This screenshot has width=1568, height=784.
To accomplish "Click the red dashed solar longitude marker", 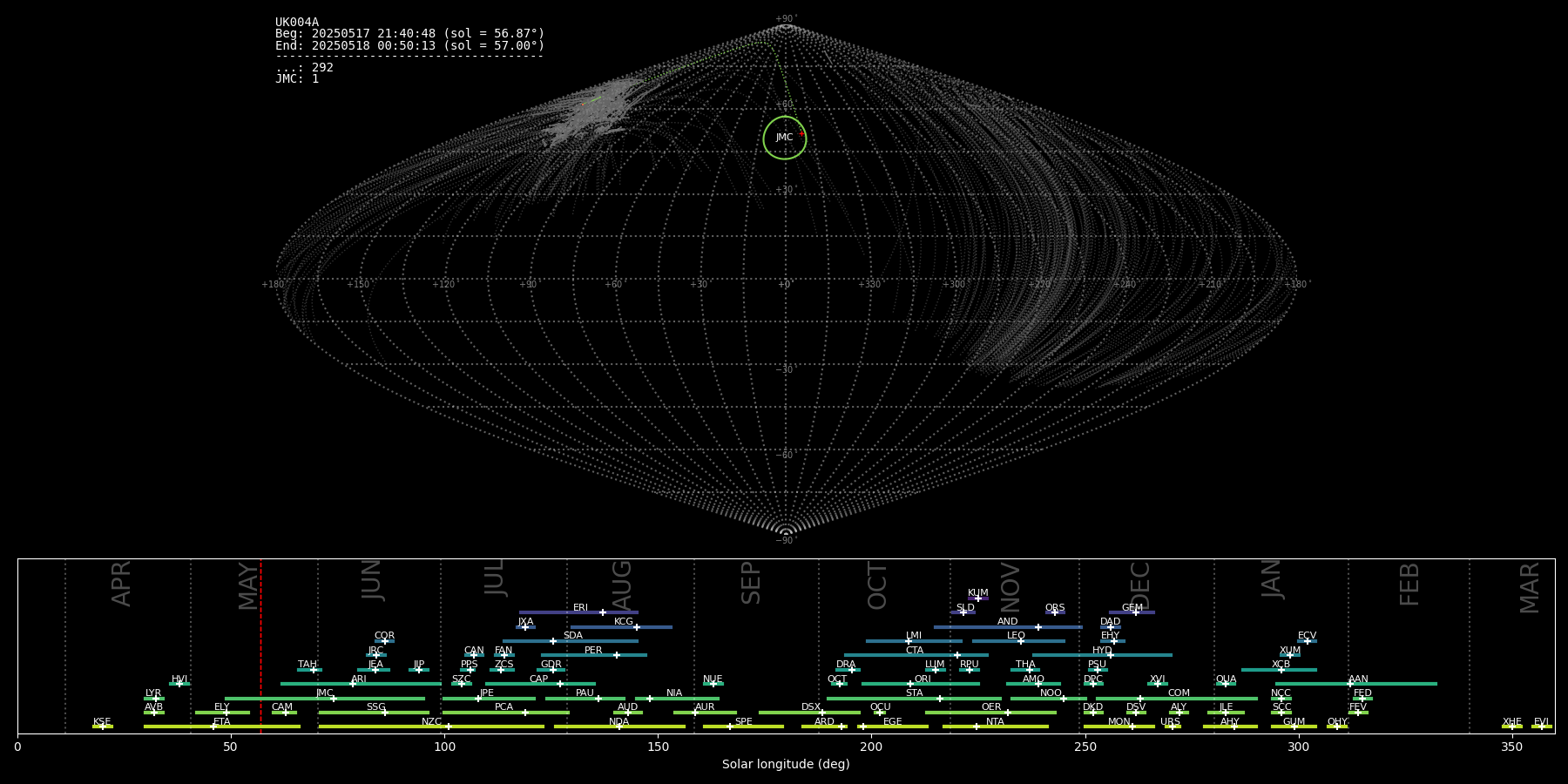I will pyautogui.click(x=260, y=645).
